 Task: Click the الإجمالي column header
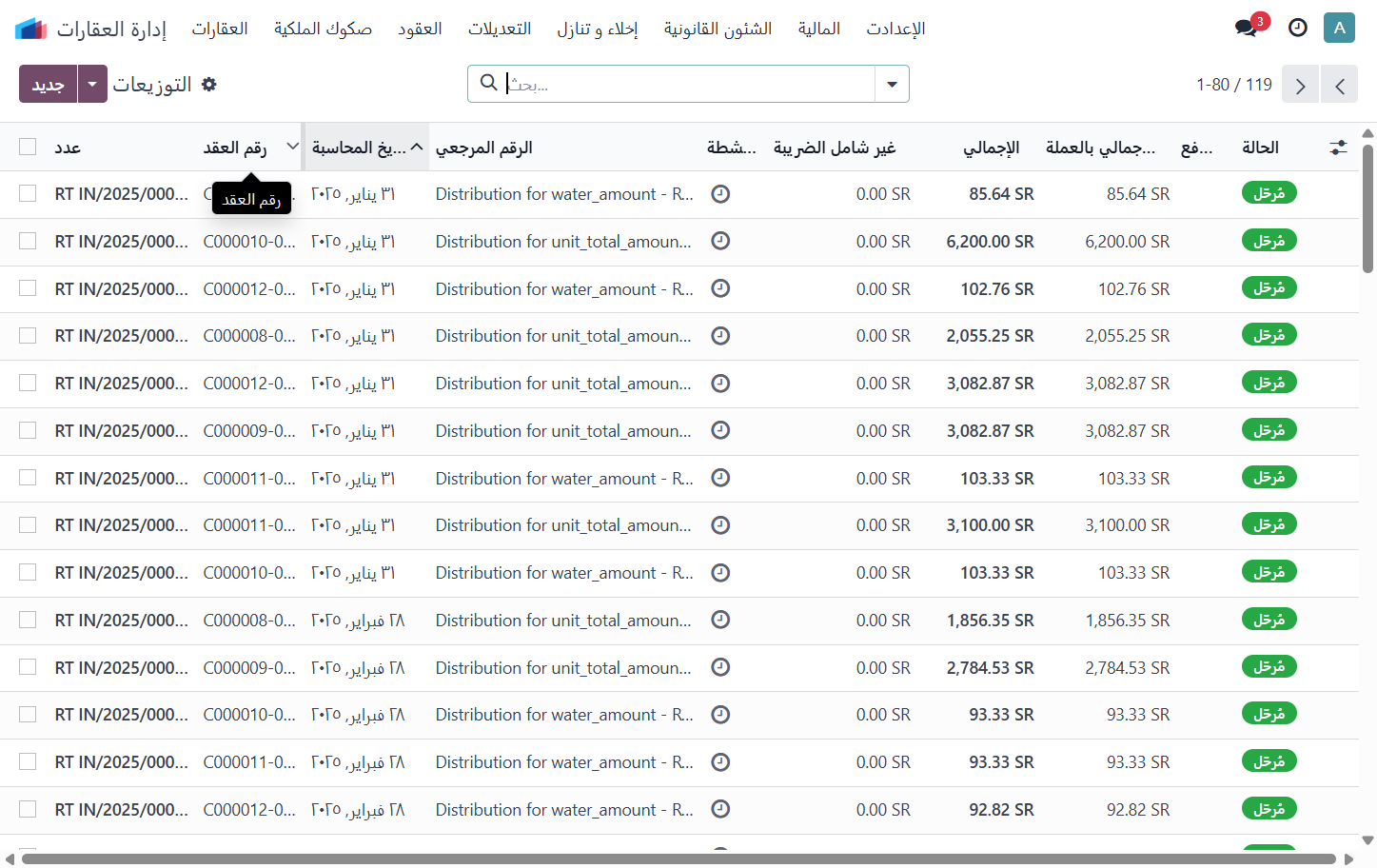click(991, 148)
